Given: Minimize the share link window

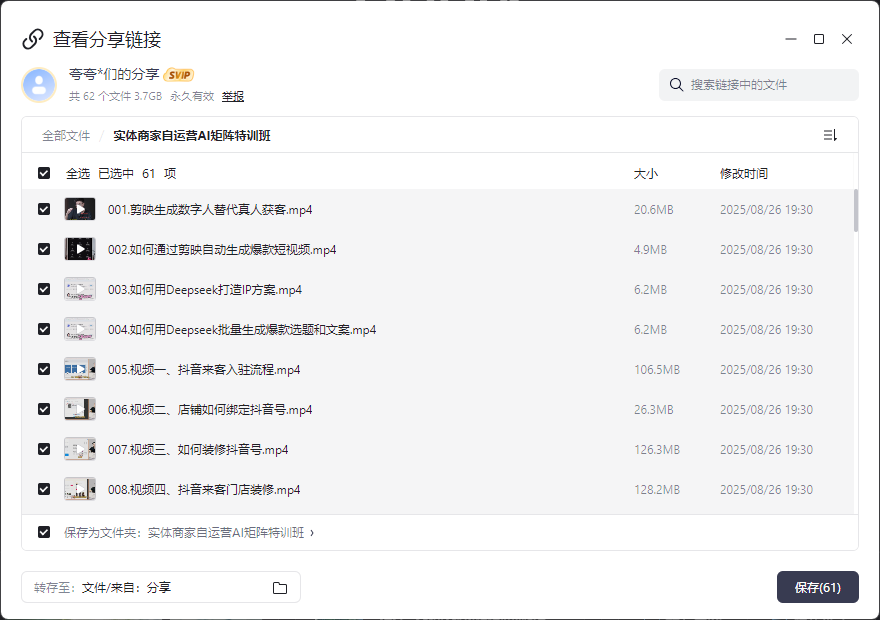Looking at the screenshot, I should pos(791,39).
